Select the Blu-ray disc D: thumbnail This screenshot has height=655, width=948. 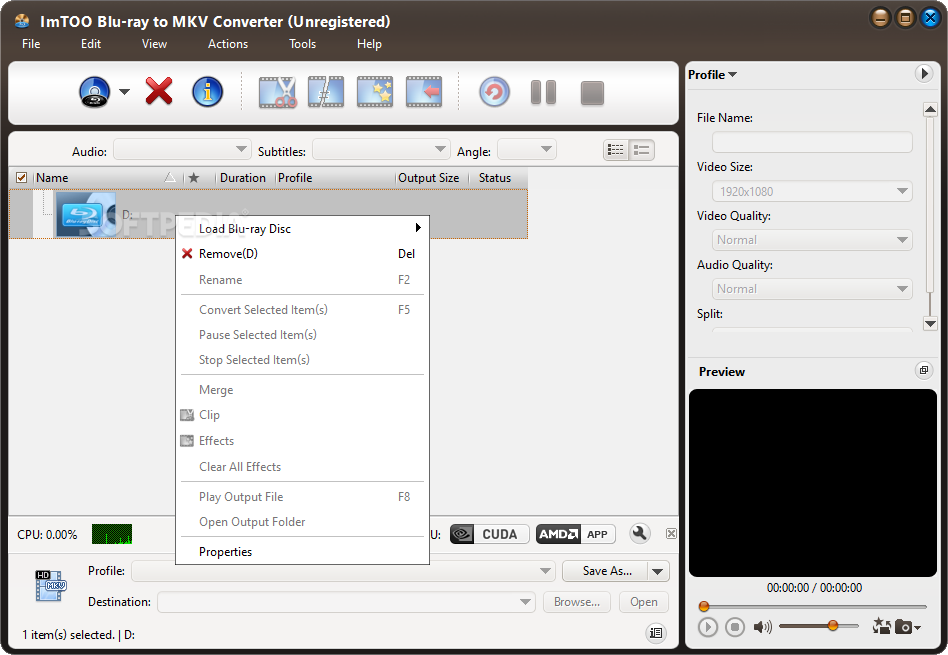85,214
